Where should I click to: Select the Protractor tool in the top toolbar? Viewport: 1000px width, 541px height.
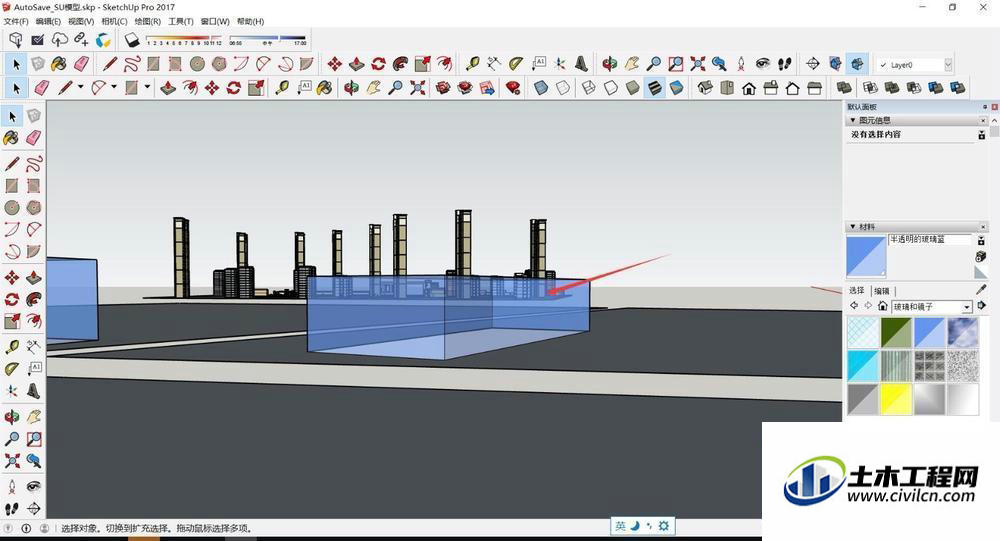coord(515,64)
